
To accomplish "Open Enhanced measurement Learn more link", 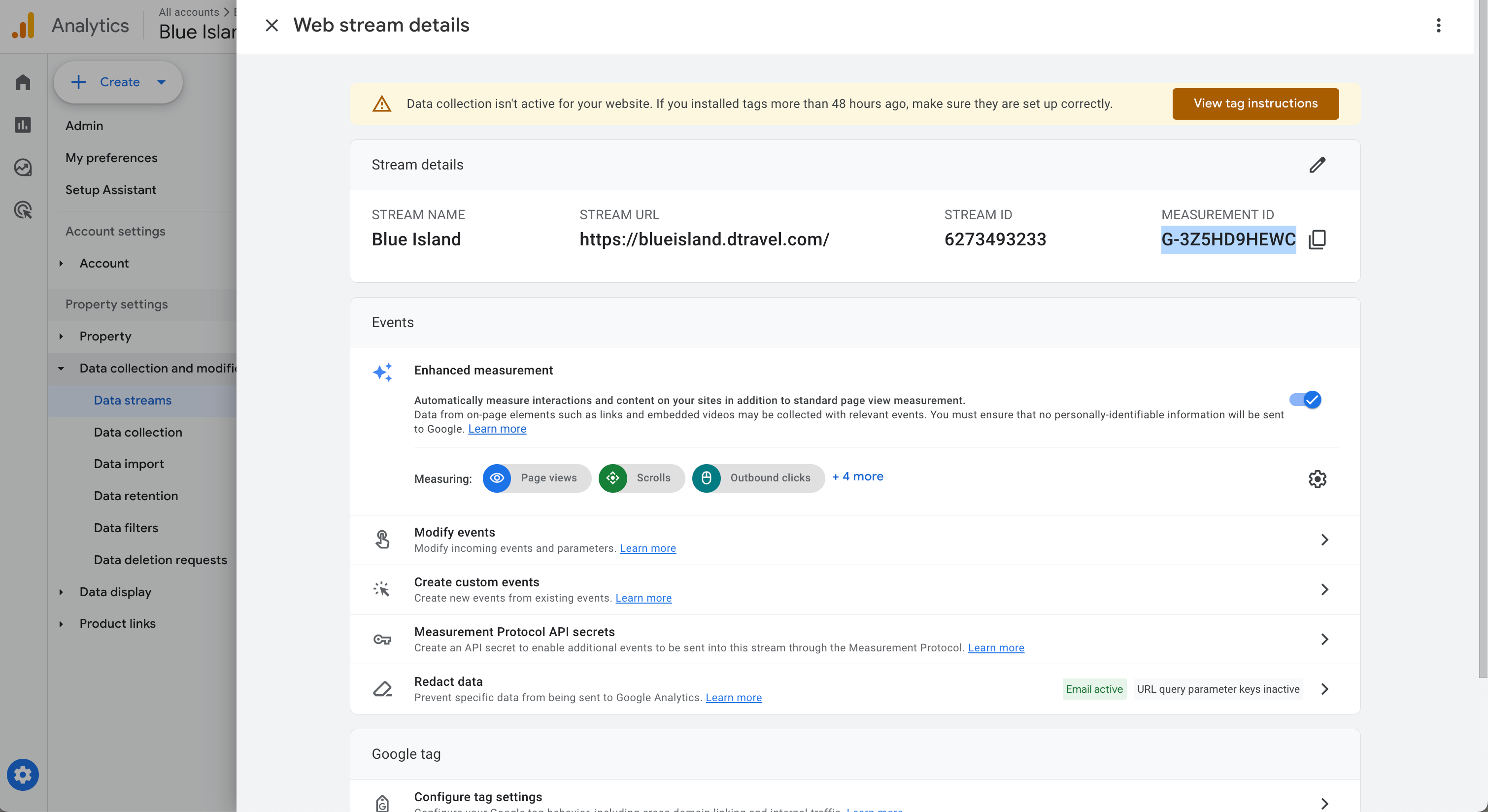I will 497,429.
